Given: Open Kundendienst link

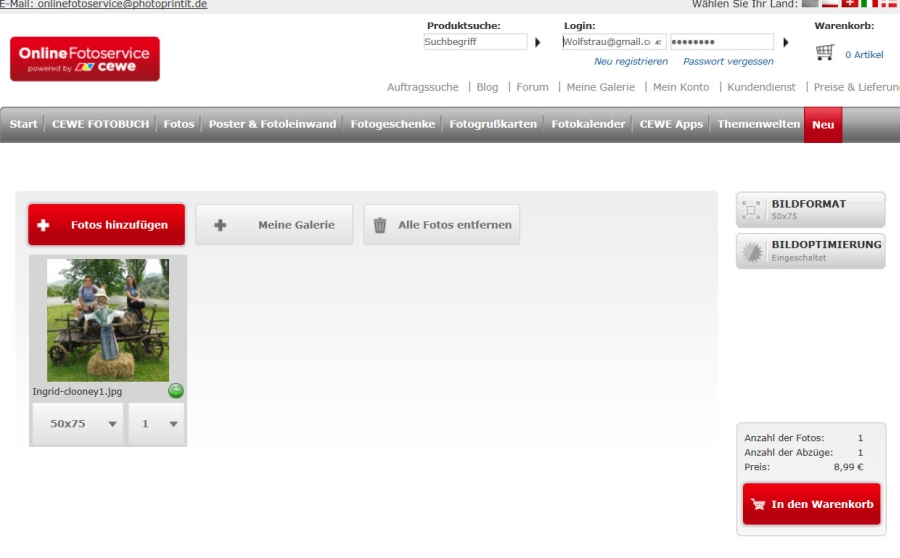Looking at the screenshot, I should coord(761,87).
